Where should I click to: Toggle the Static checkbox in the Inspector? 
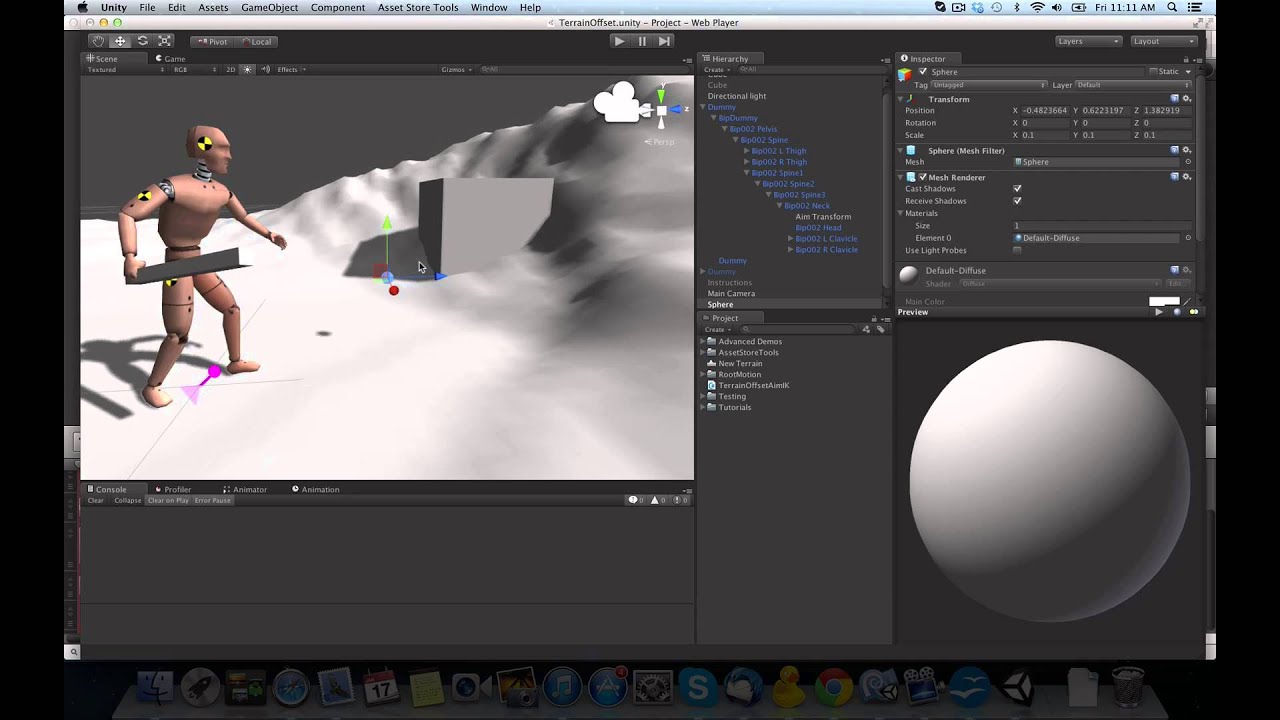1153,72
